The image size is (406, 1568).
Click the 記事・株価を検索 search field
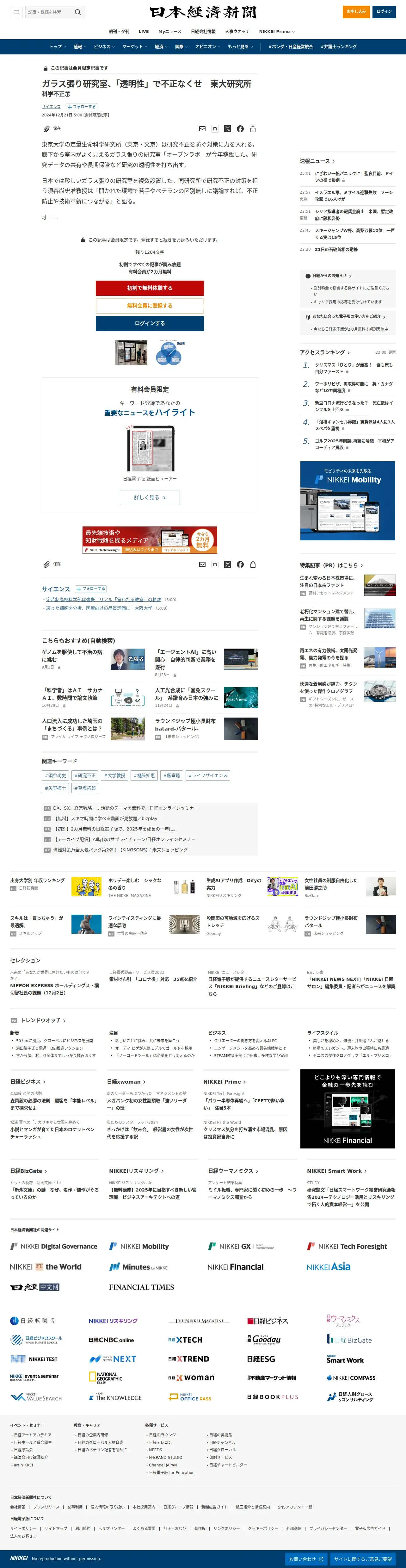click(49, 12)
